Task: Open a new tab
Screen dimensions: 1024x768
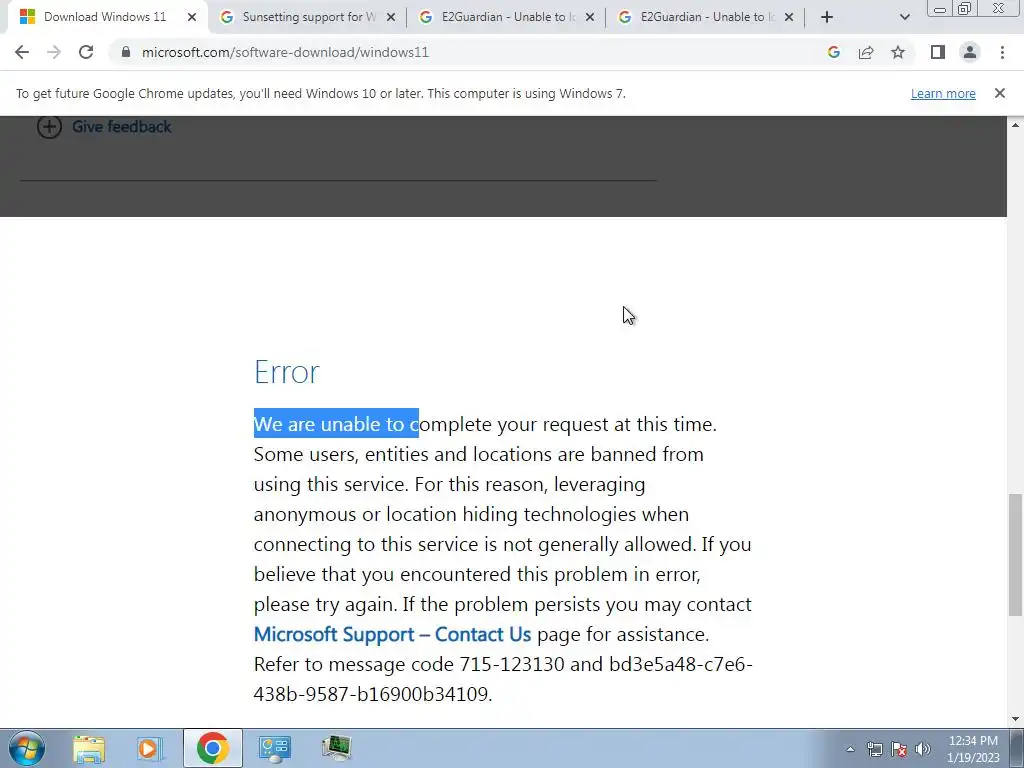Action: 827,17
